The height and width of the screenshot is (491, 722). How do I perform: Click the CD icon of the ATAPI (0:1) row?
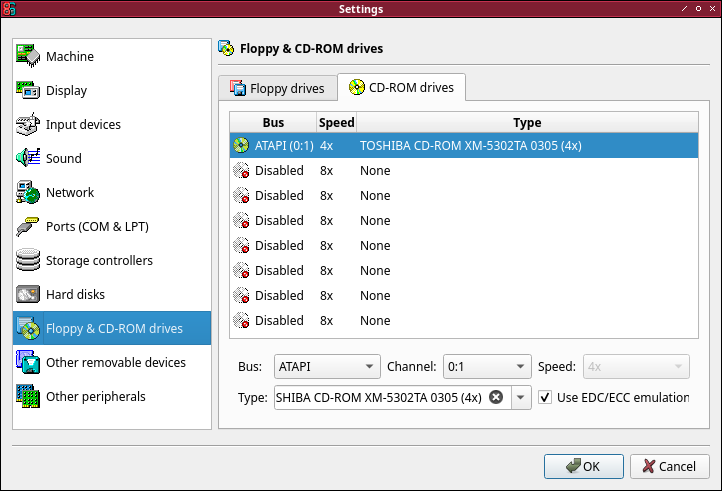[241, 145]
